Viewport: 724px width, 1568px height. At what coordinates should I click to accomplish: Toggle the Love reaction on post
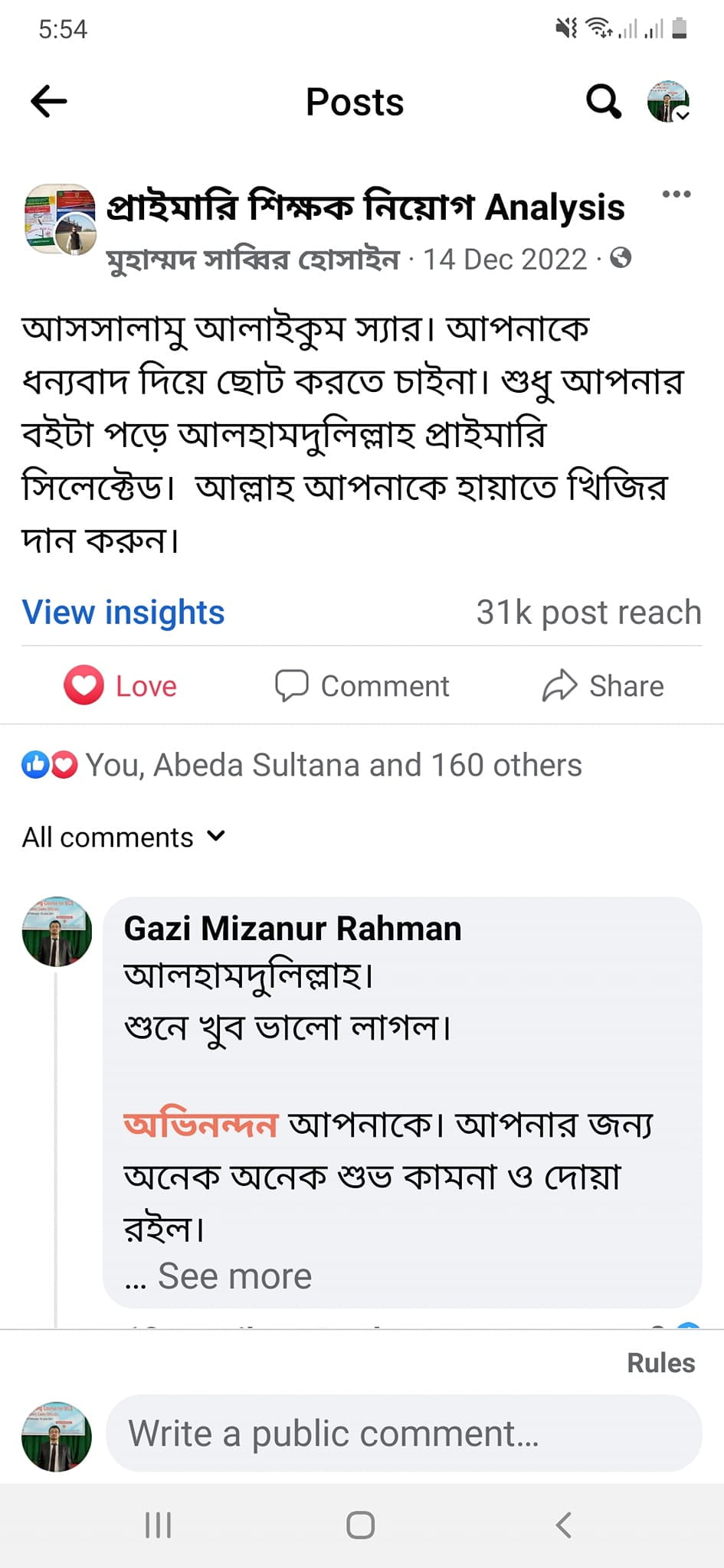pyautogui.click(x=121, y=685)
